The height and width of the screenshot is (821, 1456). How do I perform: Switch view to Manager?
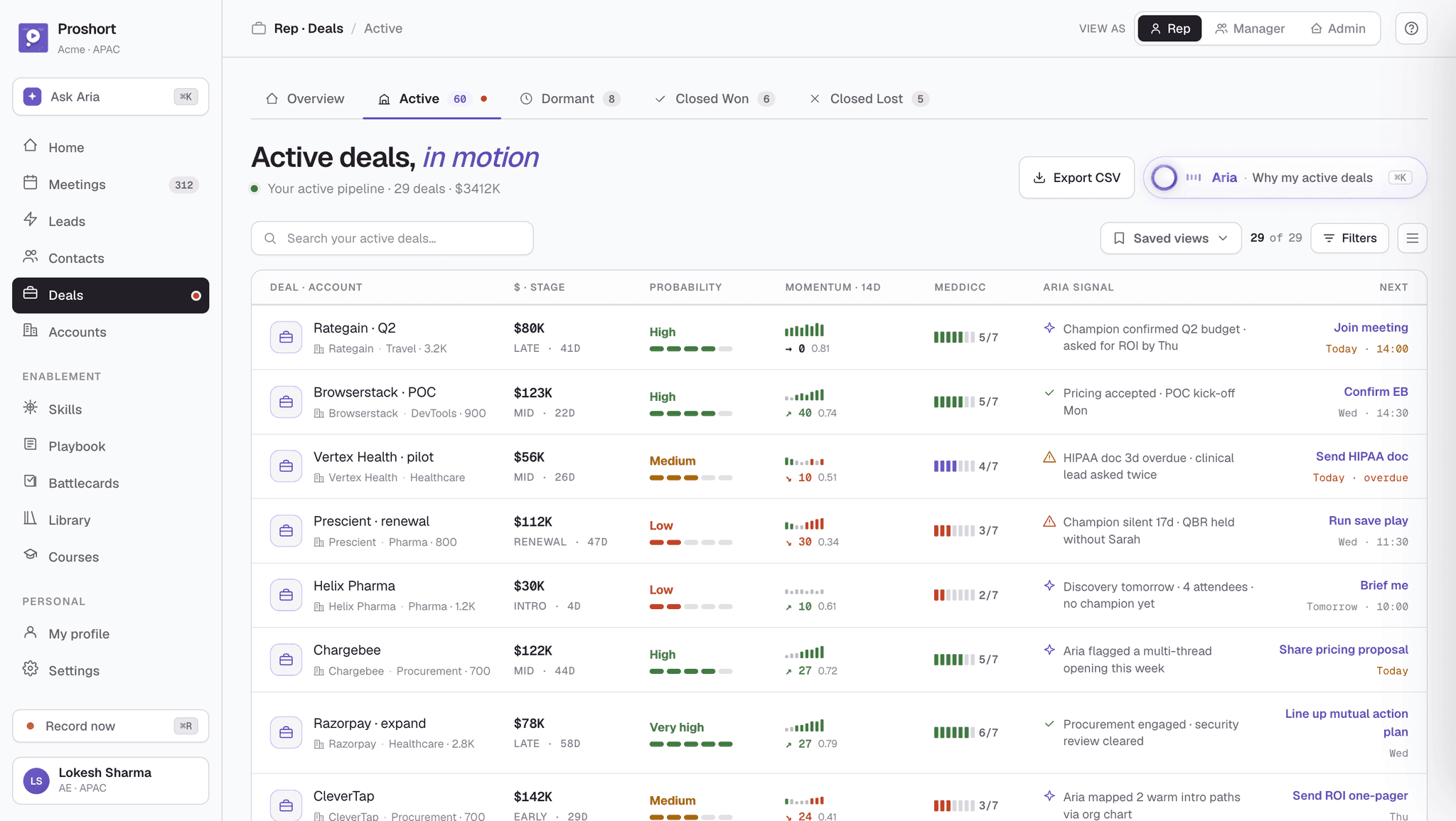pos(1250,28)
